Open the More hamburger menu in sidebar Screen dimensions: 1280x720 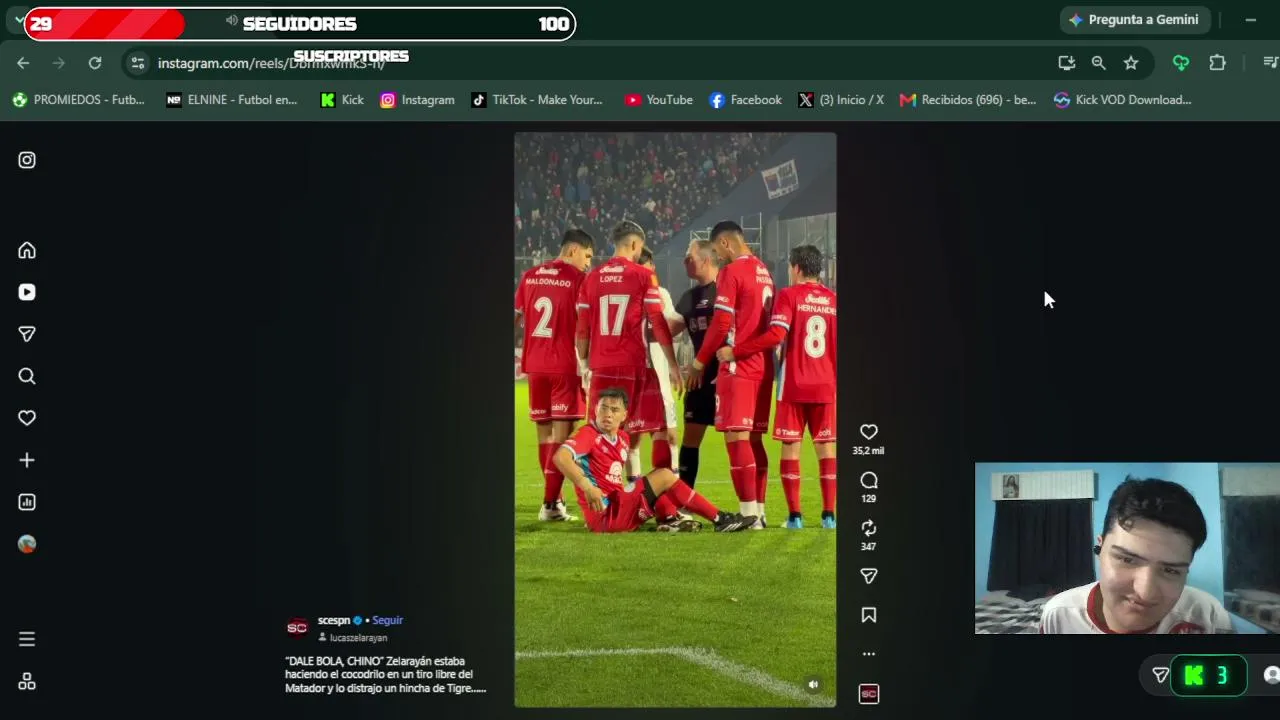(x=27, y=639)
